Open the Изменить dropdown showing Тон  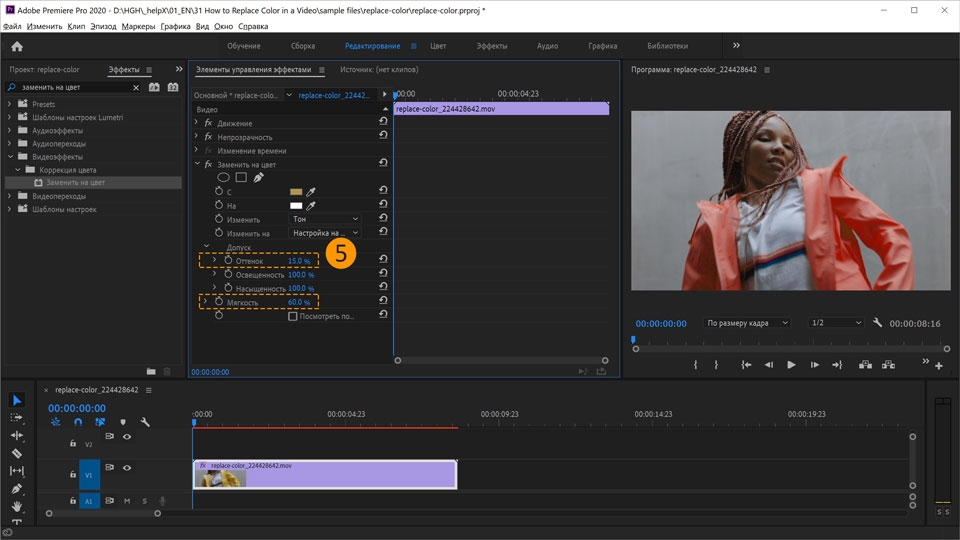tap(324, 219)
